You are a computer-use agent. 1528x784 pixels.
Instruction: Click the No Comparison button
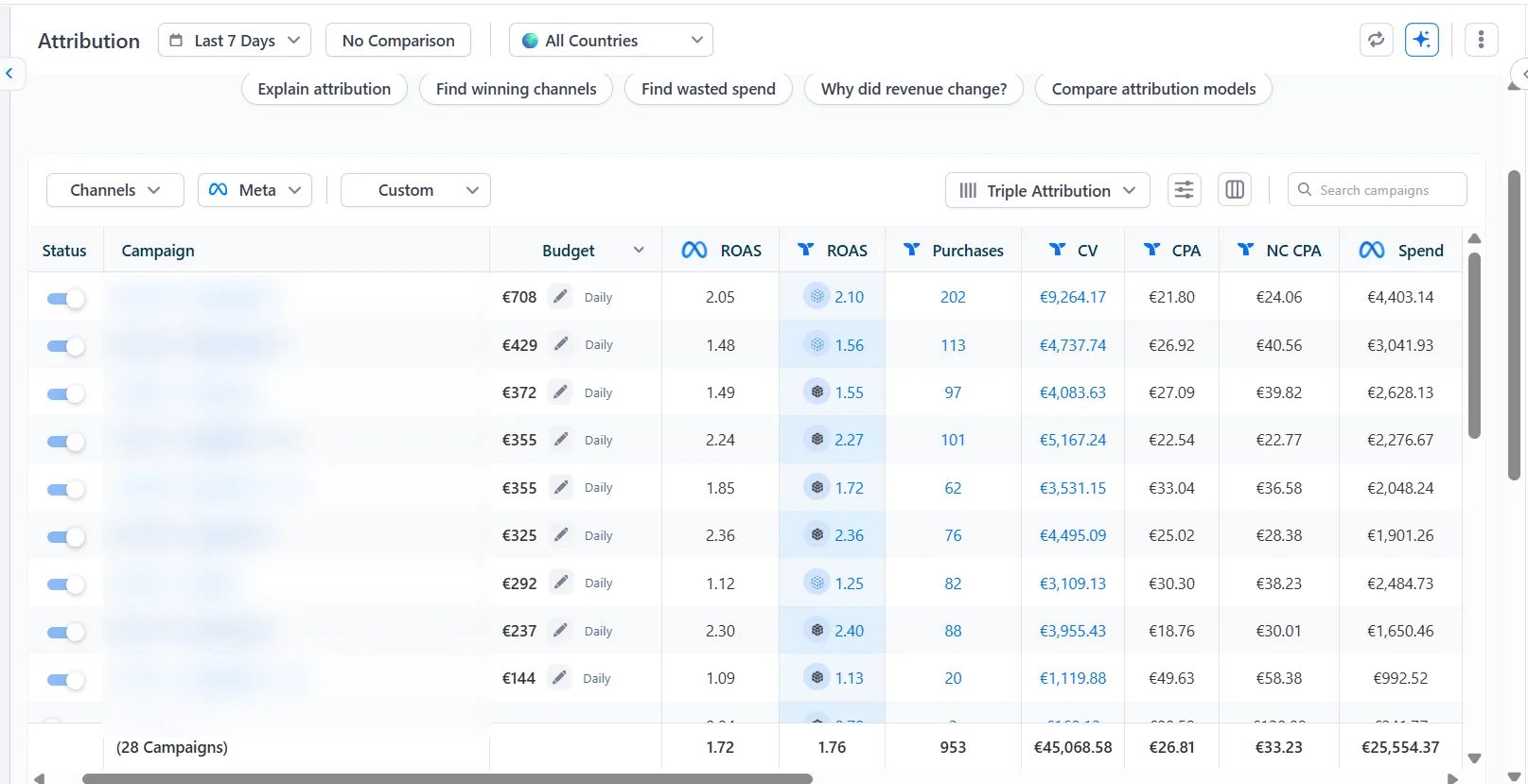coord(398,40)
